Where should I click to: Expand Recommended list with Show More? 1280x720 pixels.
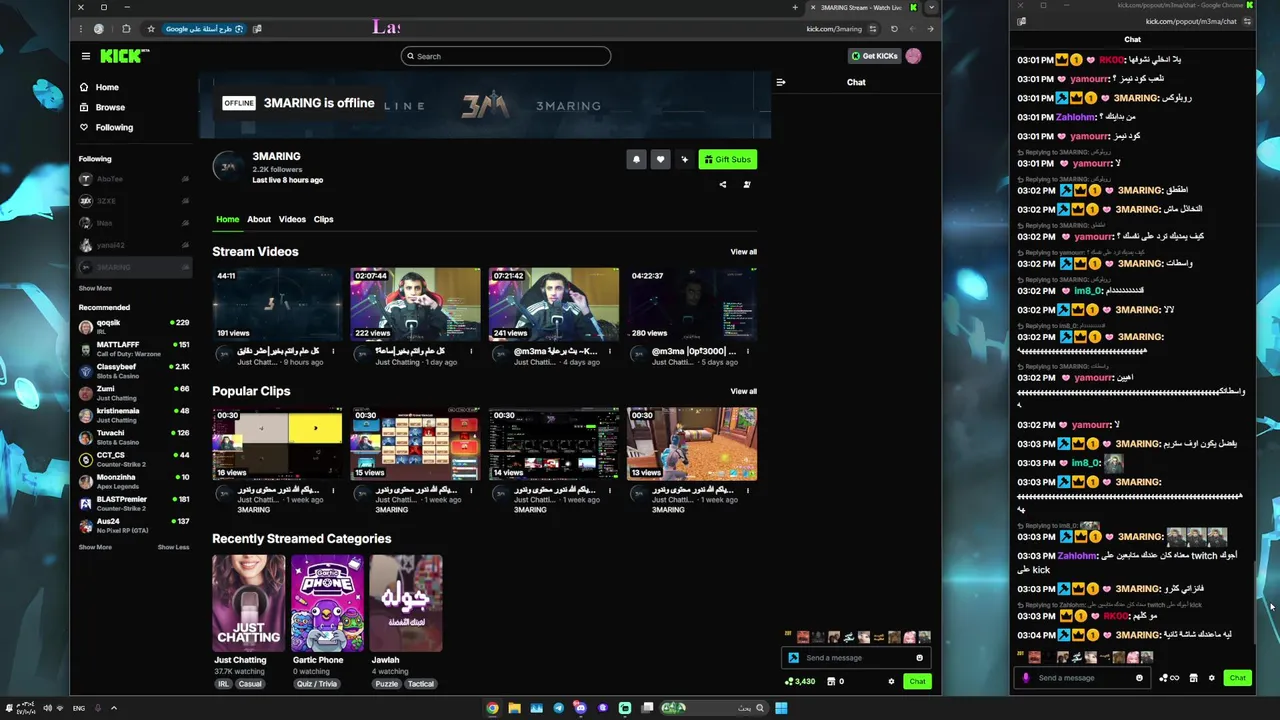tap(95, 547)
